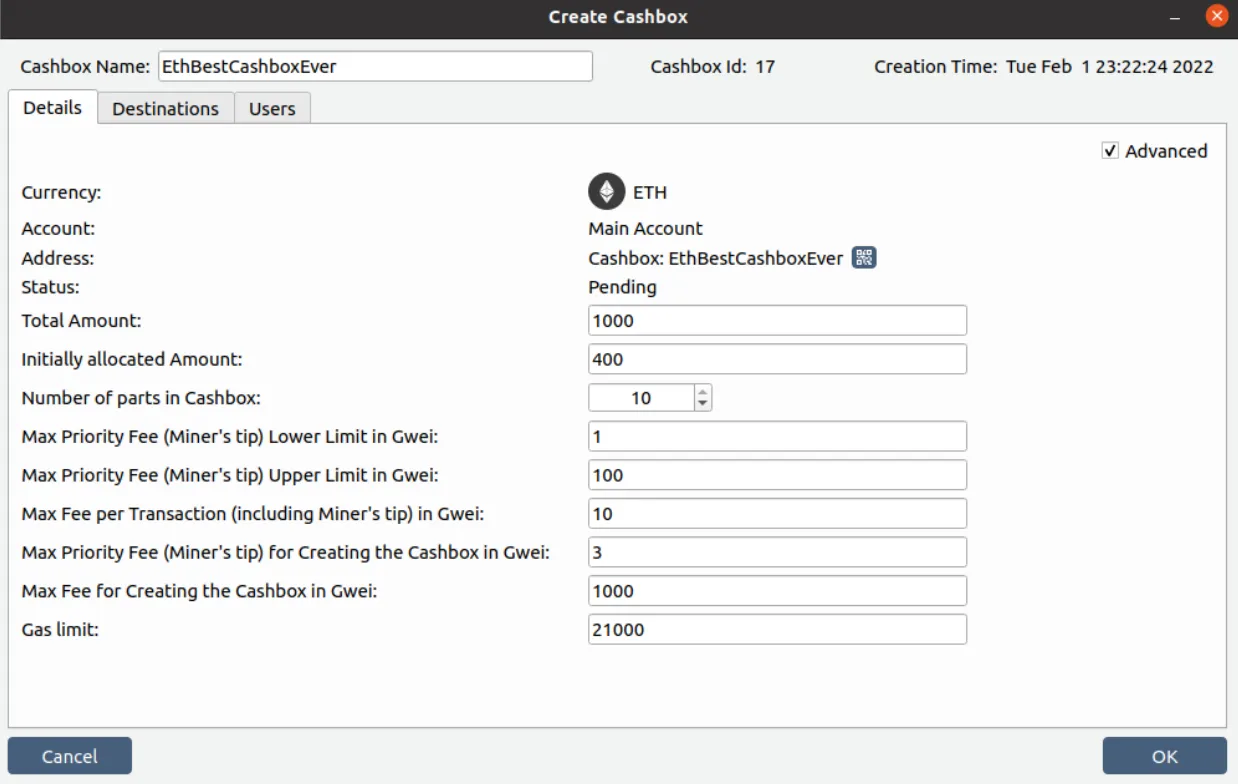The width and height of the screenshot is (1238, 784).
Task: Confirm with the OK button
Action: [x=1164, y=757]
